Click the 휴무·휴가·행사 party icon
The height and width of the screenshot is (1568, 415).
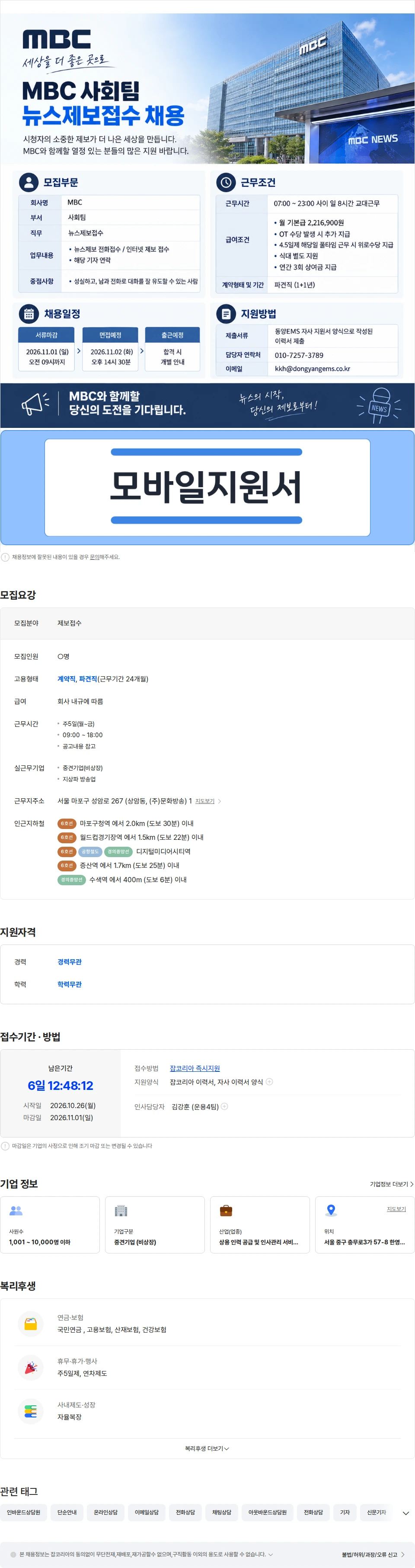point(30,1368)
